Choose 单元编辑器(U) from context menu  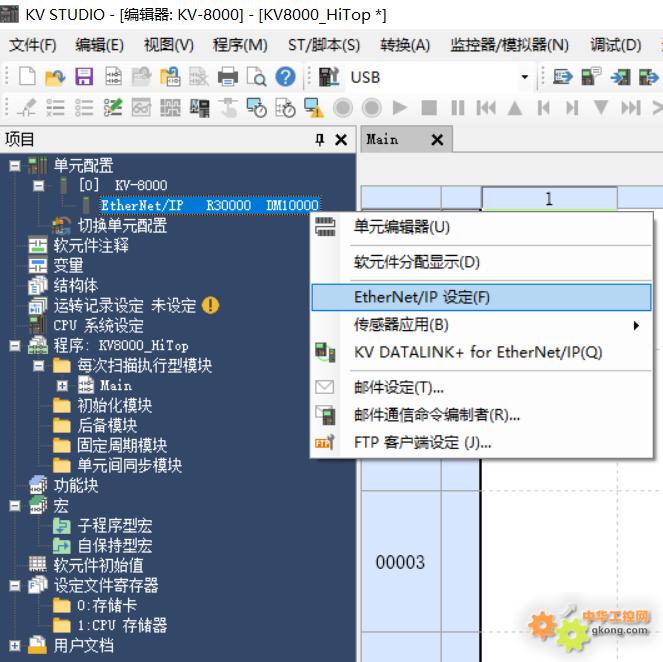tap(481, 227)
